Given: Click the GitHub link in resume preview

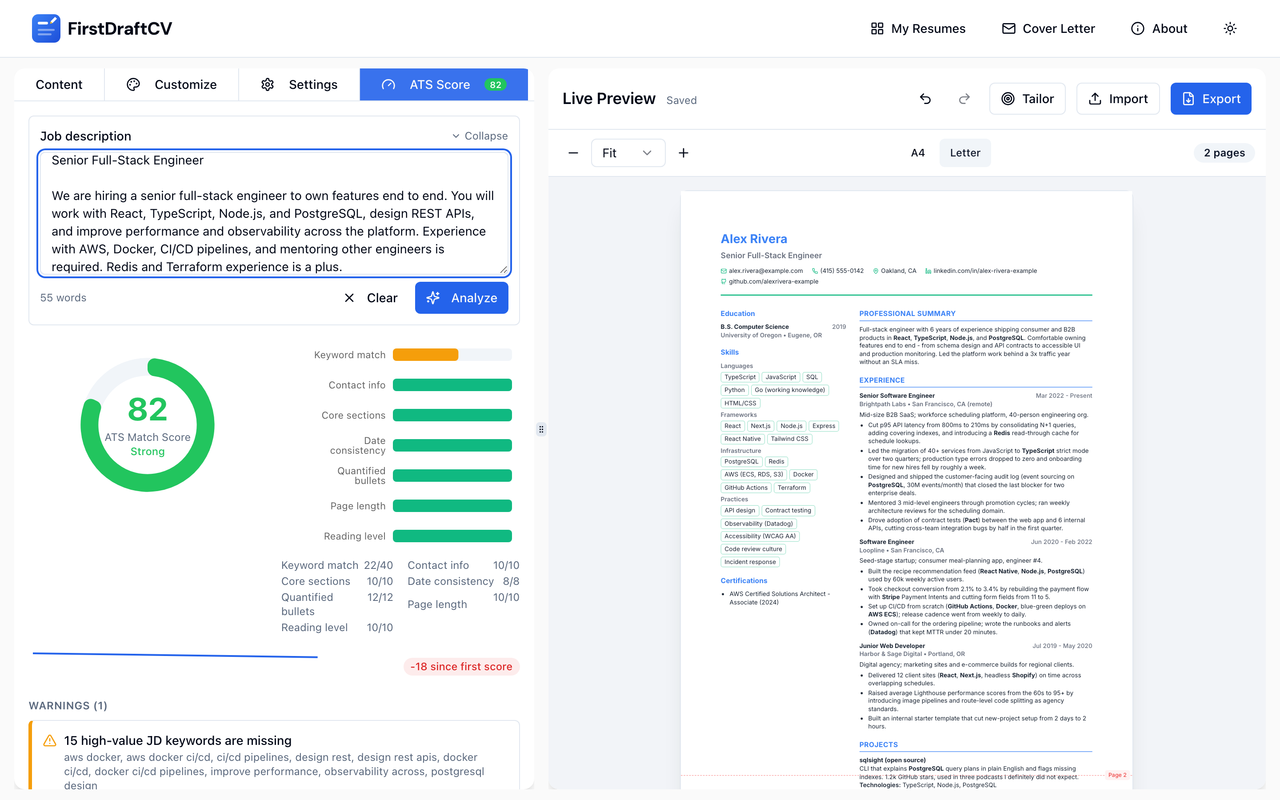Looking at the screenshot, I should pyautogui.click(x=768, y=282).
